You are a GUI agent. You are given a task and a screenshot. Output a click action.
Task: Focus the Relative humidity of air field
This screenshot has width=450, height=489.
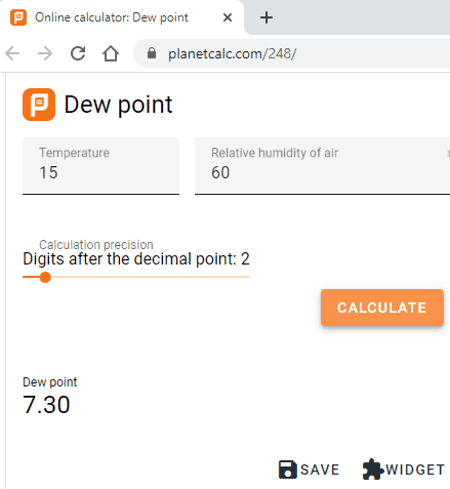[x=322, y=166]
